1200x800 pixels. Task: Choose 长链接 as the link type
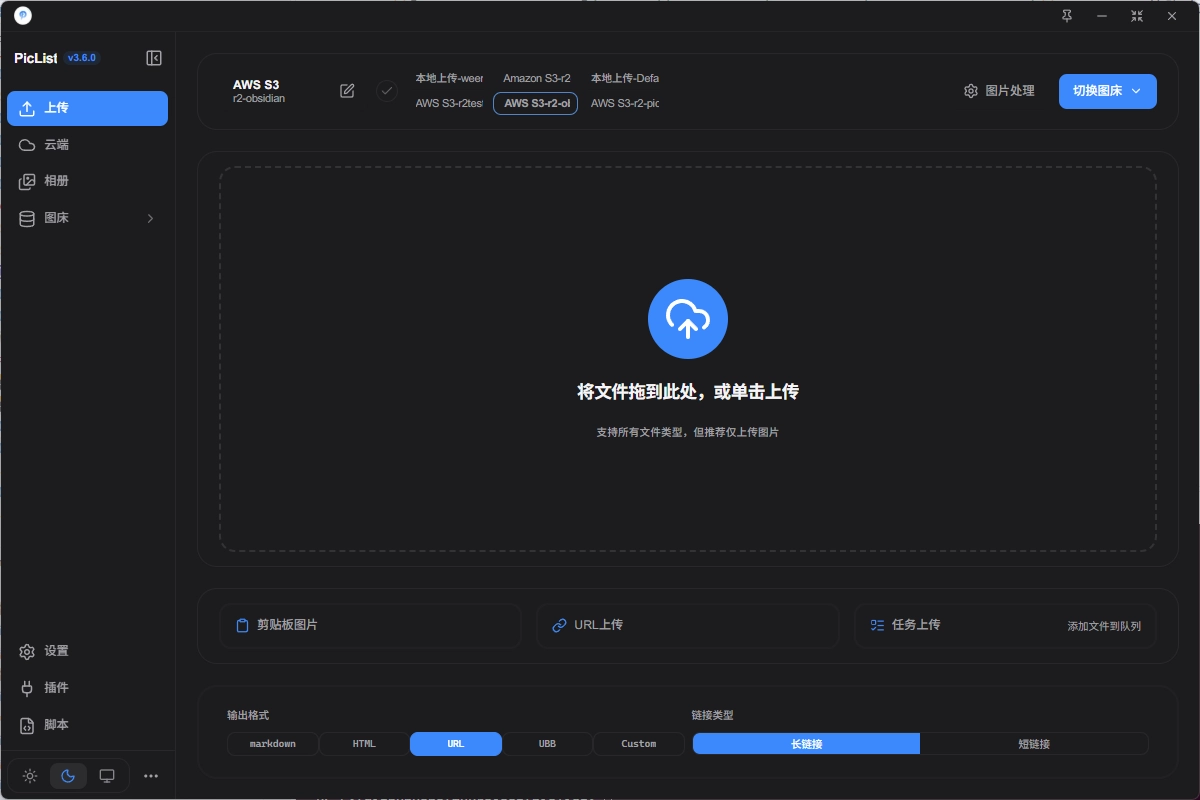806,744
